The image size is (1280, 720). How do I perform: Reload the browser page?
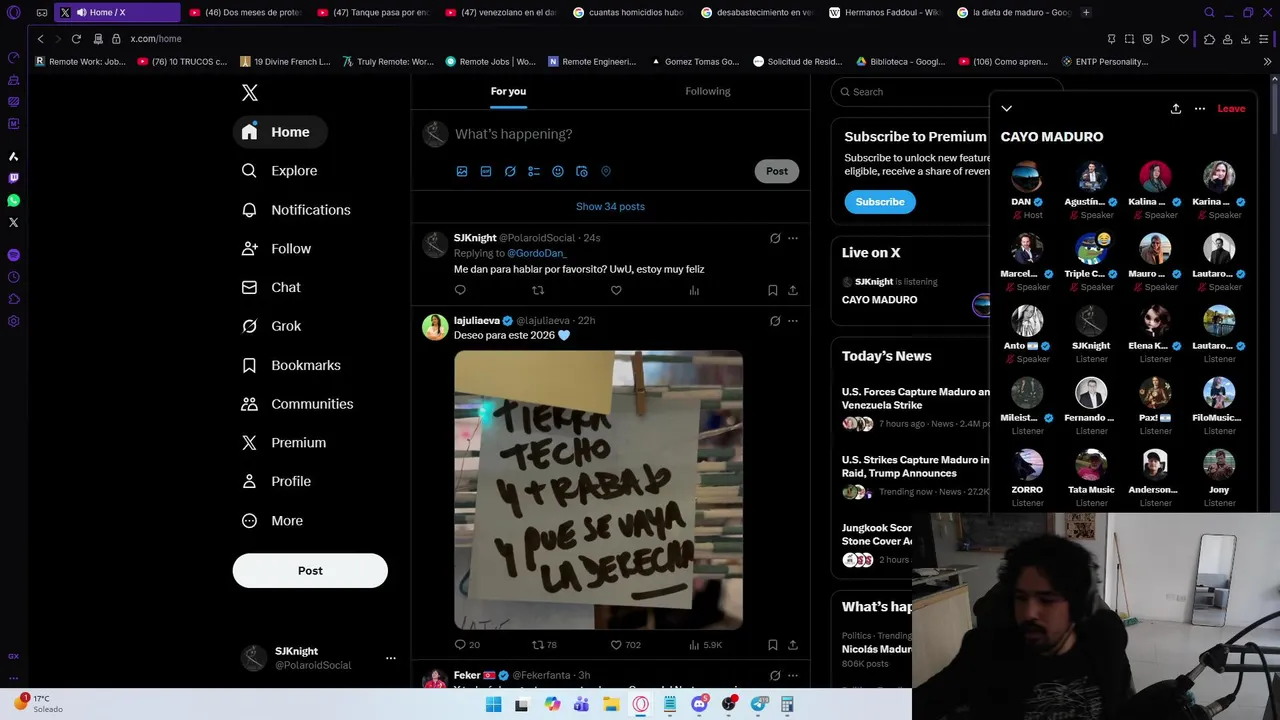click(76, 38)
